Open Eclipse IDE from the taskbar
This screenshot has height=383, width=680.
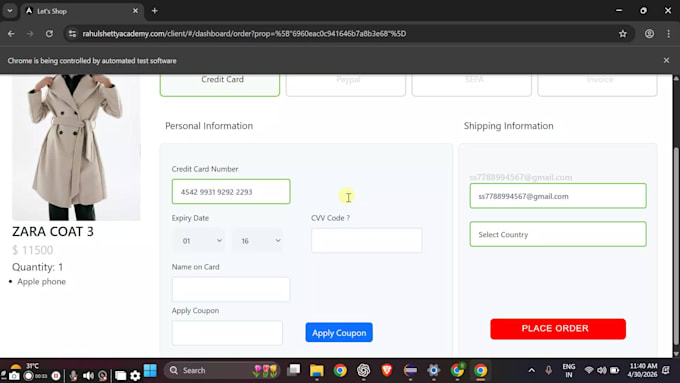410,370
